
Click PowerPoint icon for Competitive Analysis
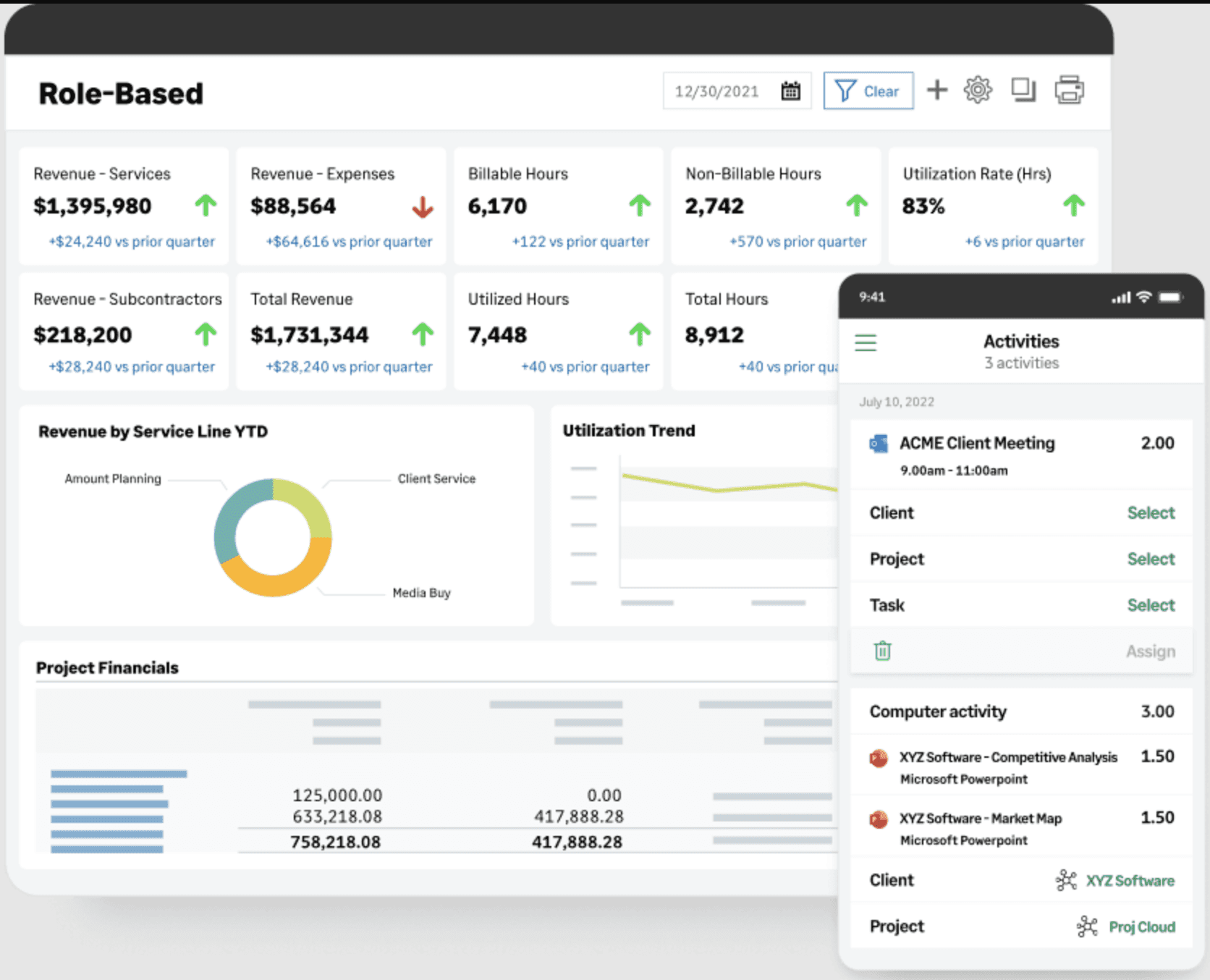click(x=879, y=758)
